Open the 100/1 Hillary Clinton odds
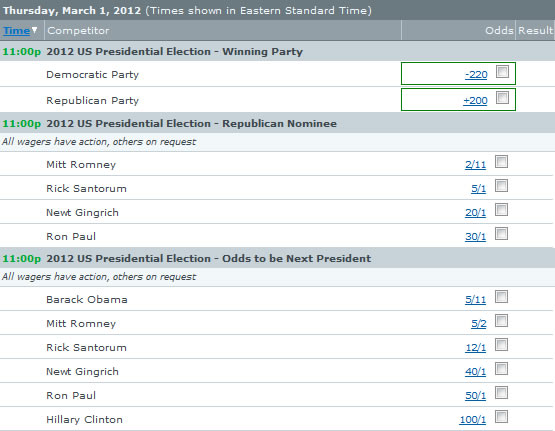Viewport: 555px width, 431px height. point(473,420)
